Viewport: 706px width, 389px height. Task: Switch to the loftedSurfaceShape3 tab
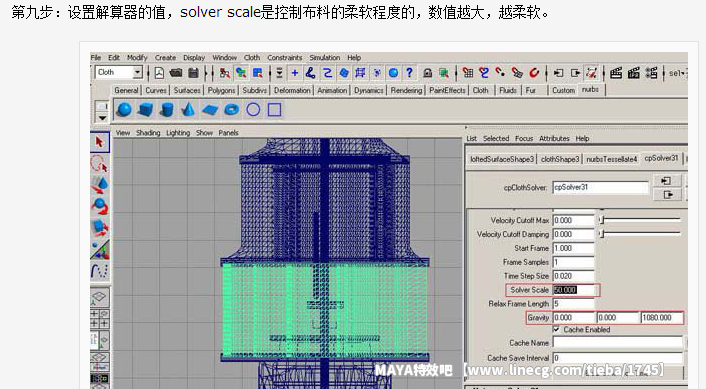pyautogui.click(x=502, y=159)
